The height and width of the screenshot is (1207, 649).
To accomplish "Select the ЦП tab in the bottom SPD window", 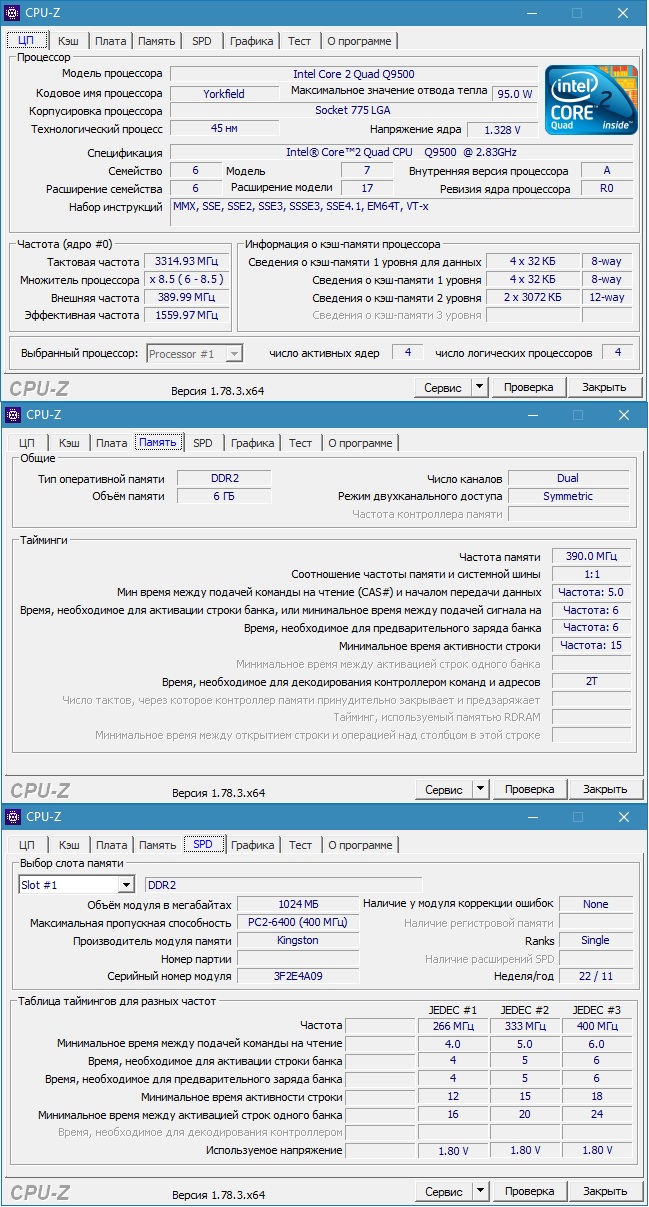I will coord(27,845).
